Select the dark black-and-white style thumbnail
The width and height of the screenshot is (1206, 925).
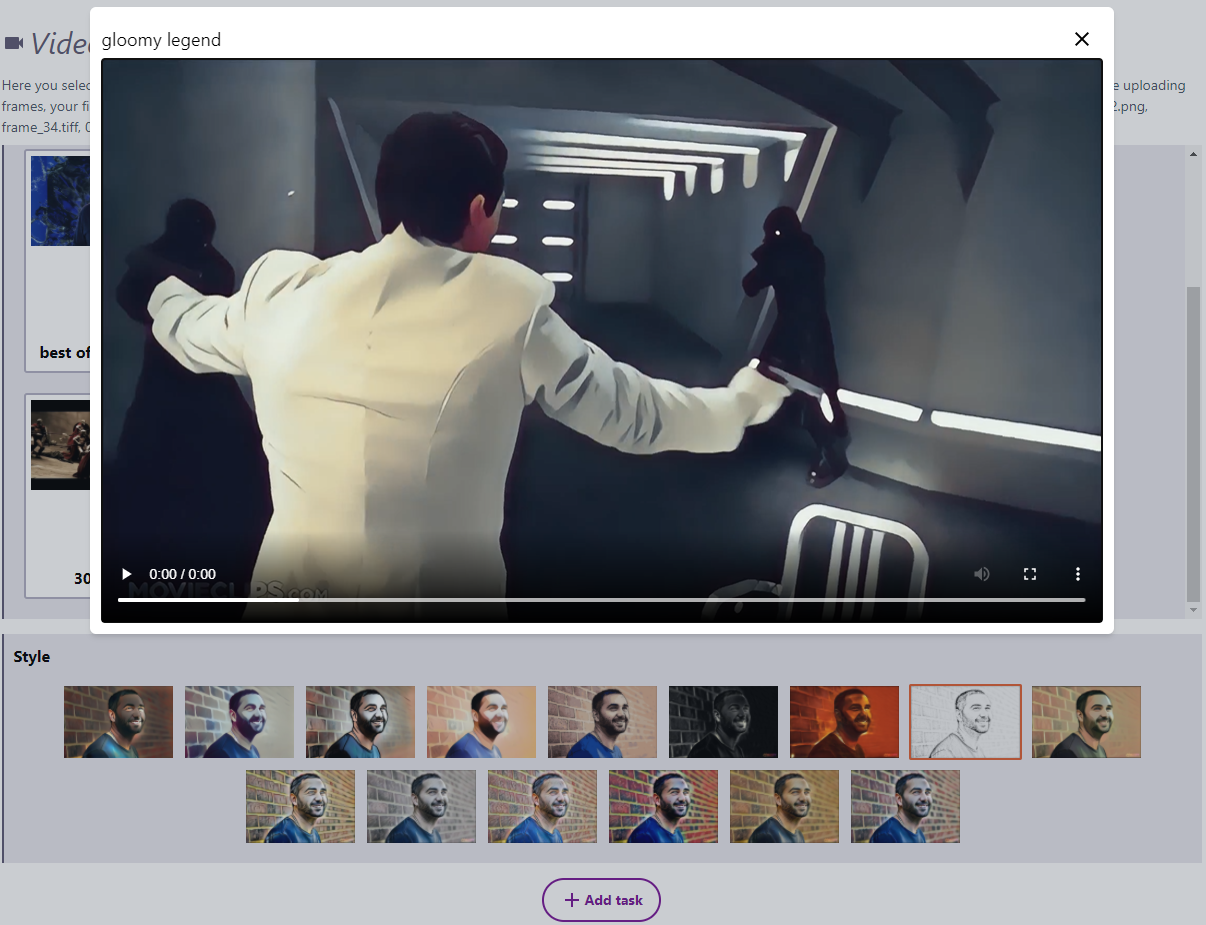click(x=723, y=722)
